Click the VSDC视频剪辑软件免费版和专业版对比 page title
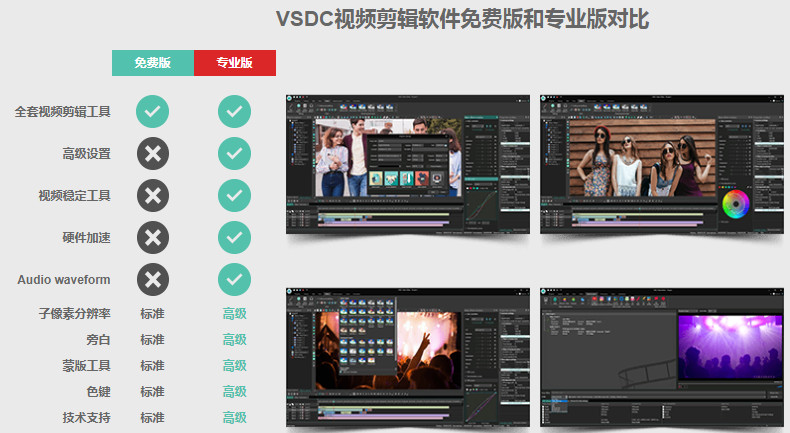The width and height of the screenshot is (790, 433). coord(463,19)
